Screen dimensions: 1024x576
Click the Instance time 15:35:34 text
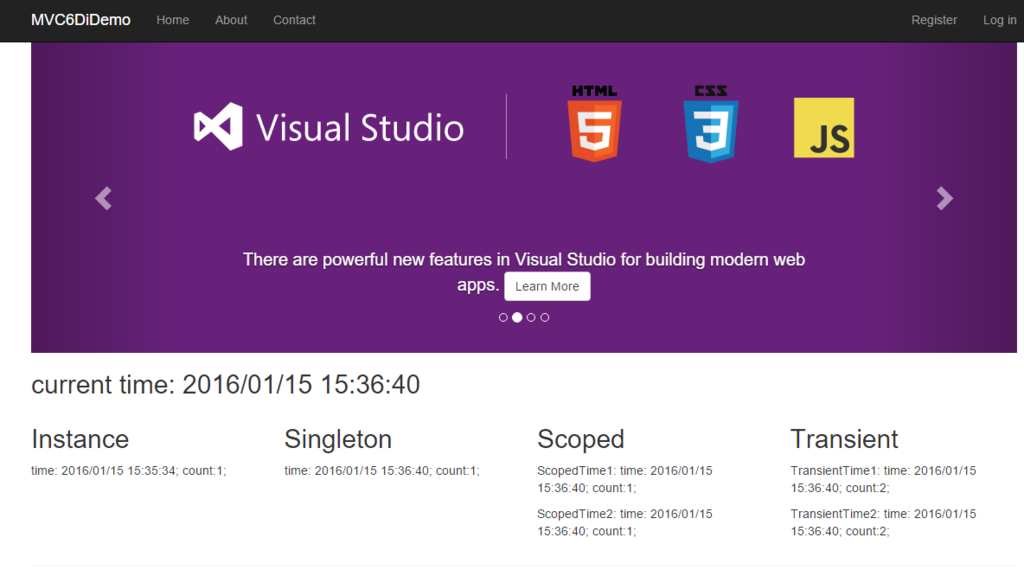tap(129, 471)
